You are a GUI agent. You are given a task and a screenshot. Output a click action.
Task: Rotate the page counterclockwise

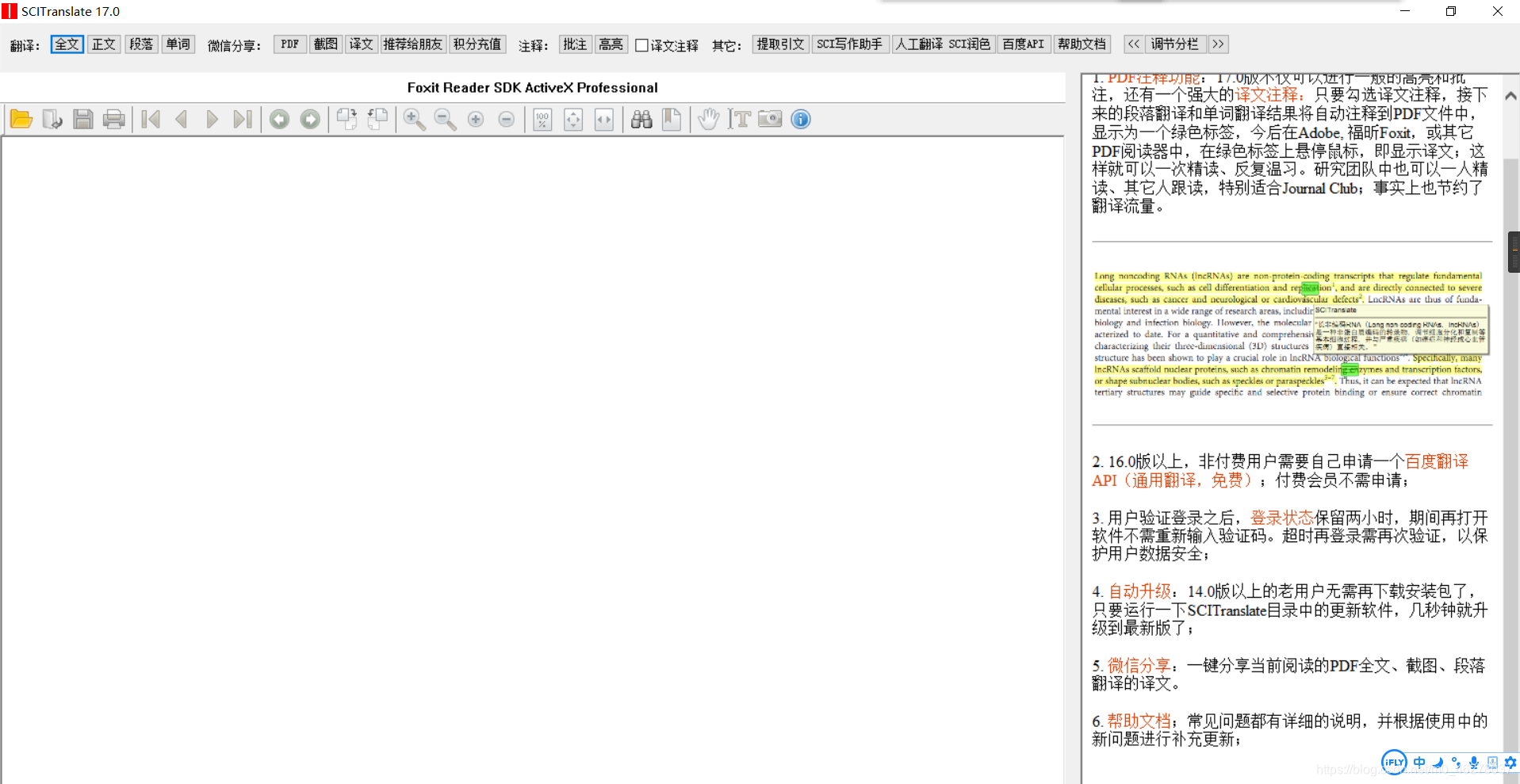[x=377, y=120]
